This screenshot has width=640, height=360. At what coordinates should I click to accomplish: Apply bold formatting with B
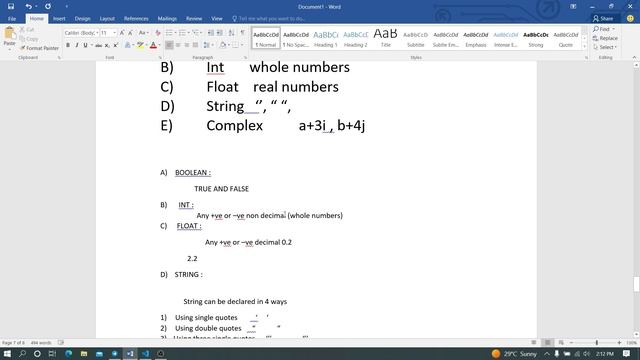[x=68, y=45]
